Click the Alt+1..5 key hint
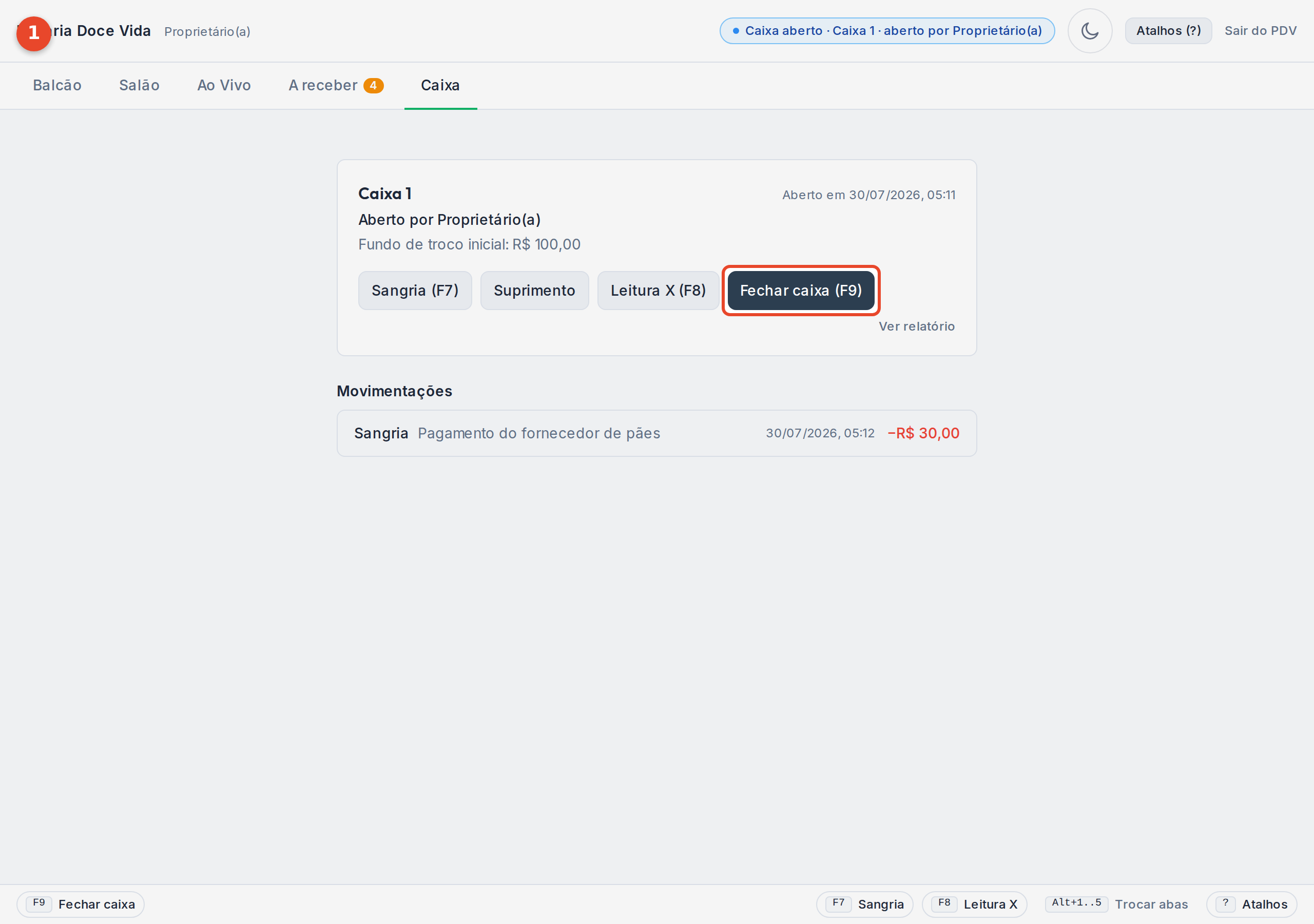Image resolution: width=1314 pixels, height=924 pixels. (x=1076, y=903)
